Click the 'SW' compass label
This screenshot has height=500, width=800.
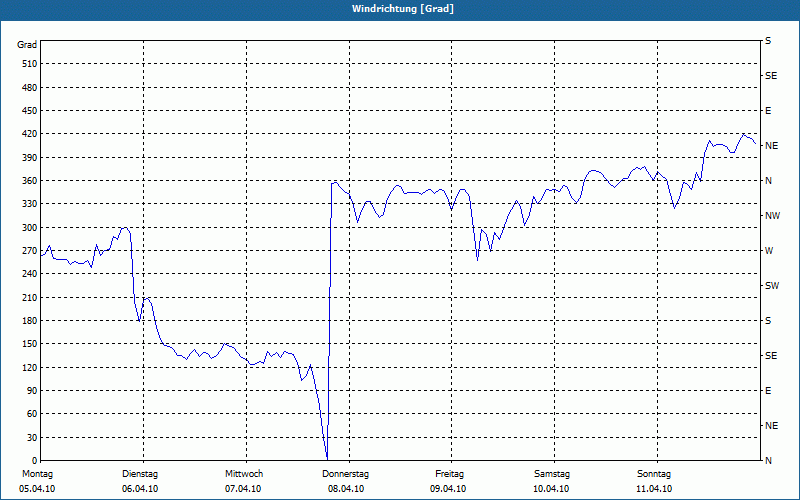[772, 286]
